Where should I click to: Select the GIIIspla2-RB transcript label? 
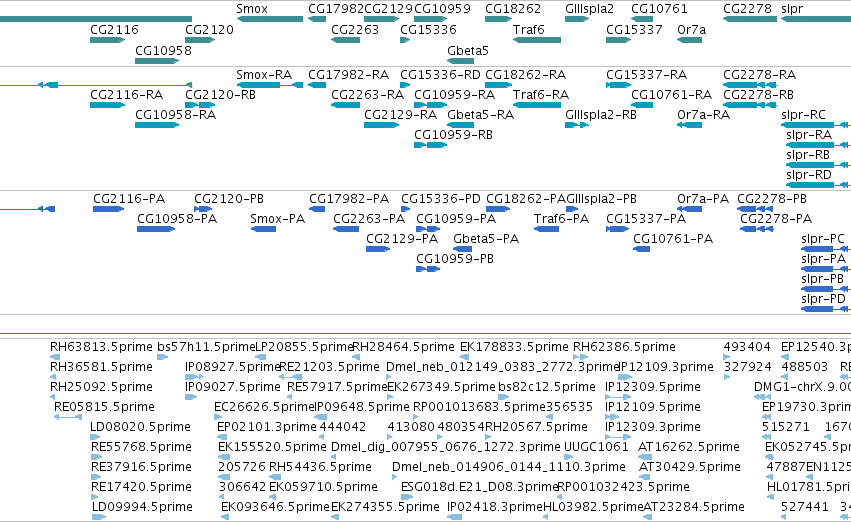601,115
